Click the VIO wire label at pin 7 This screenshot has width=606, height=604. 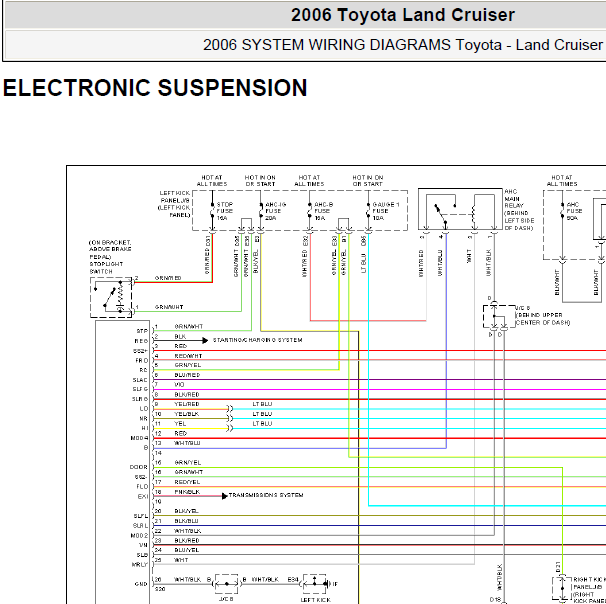pyautogui.click(x=179, y=385)
